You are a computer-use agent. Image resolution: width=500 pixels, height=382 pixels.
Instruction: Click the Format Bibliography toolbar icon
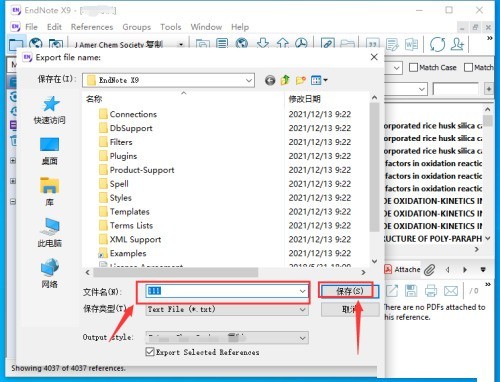pyautogui.click(x=392, y=44)
